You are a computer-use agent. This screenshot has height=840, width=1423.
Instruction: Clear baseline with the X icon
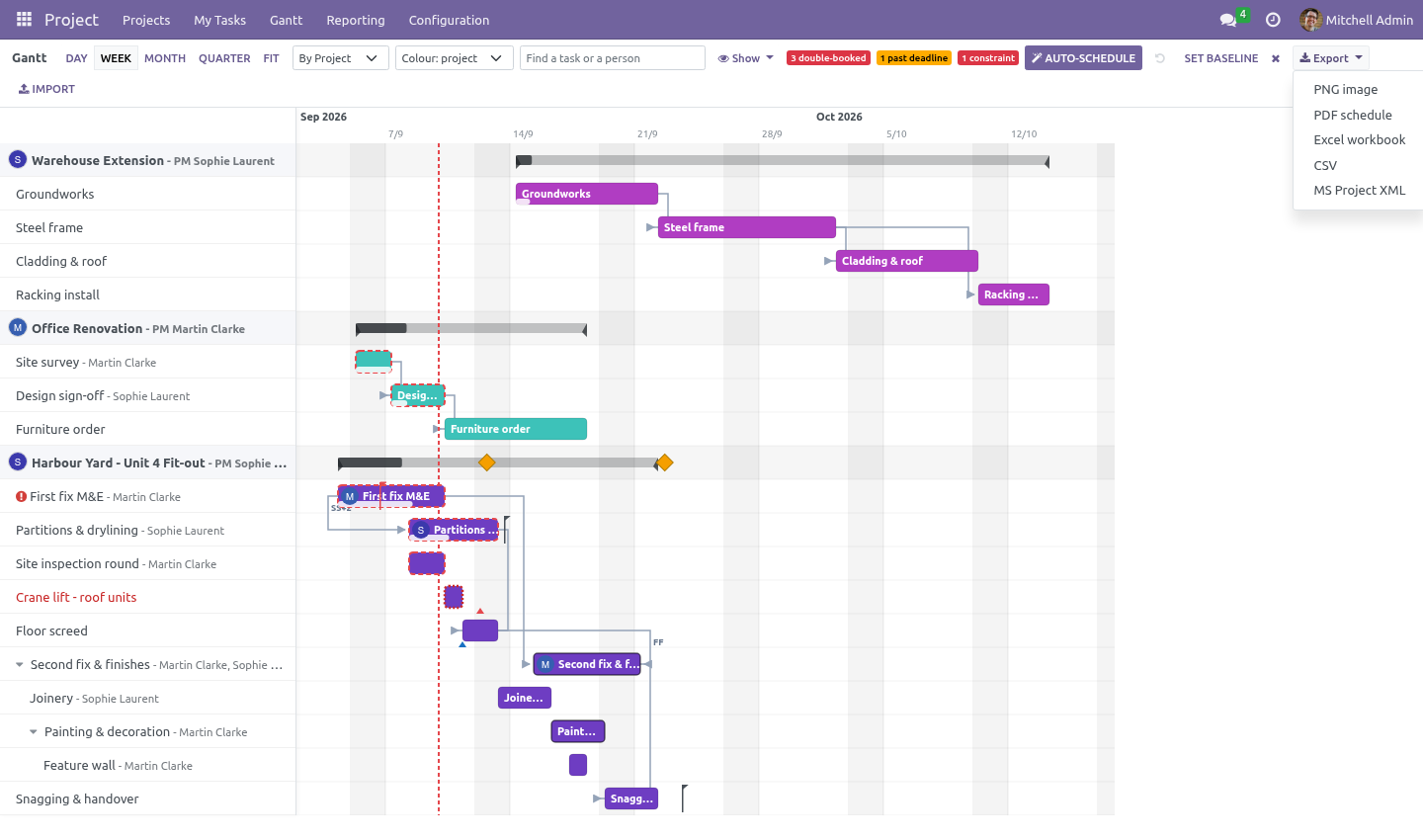[x=1276, y=58]
